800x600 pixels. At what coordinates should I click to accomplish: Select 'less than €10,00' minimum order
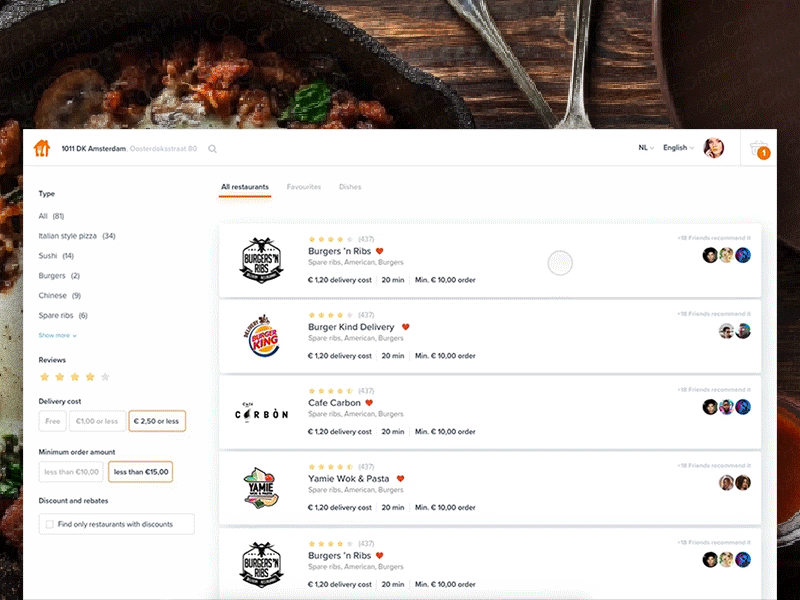pos(70,472)
